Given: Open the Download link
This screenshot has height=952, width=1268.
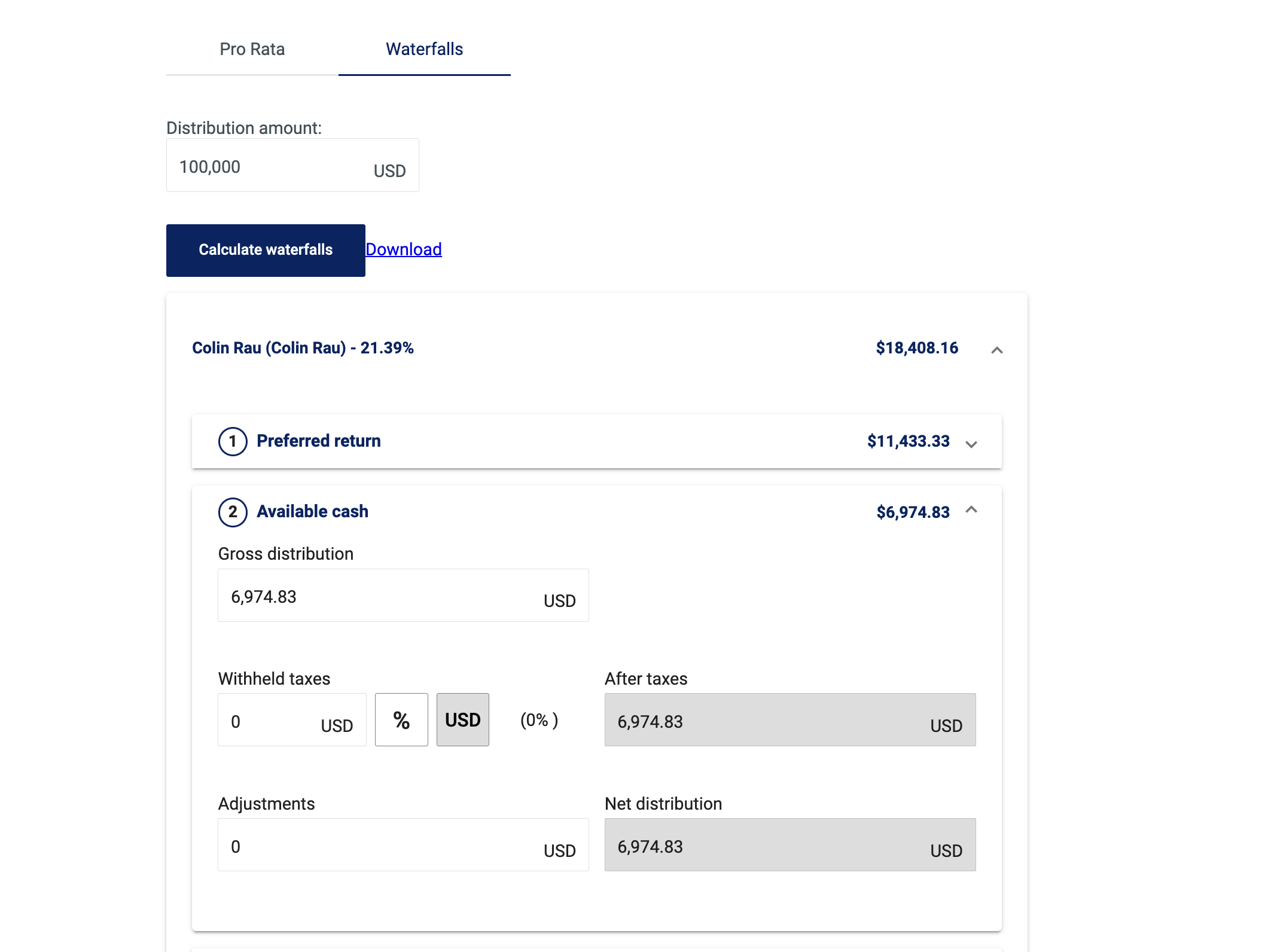Looking at the screenshot, I should pos(403,249).
